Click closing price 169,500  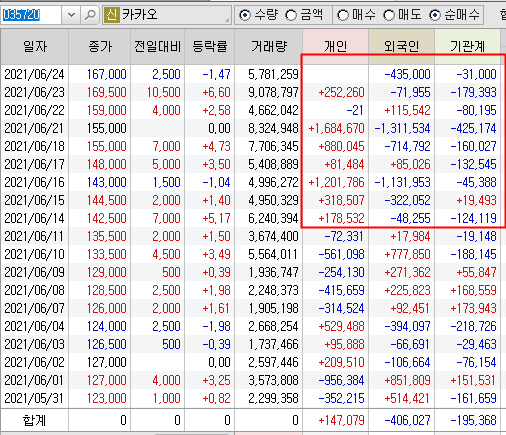pyautogui.click(x=107, y=92)
